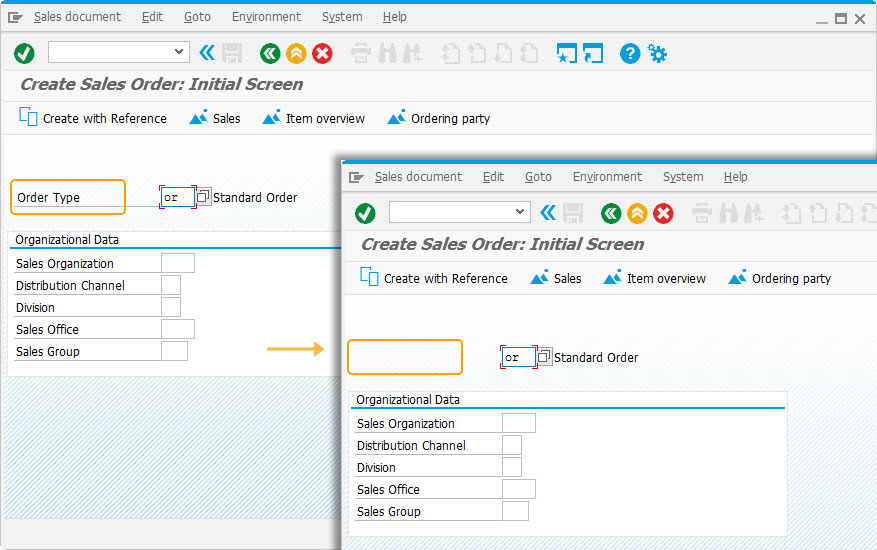The image size is (877, 550).
Task: Click the Next Page icon in the back window
Action: (503, 54)
